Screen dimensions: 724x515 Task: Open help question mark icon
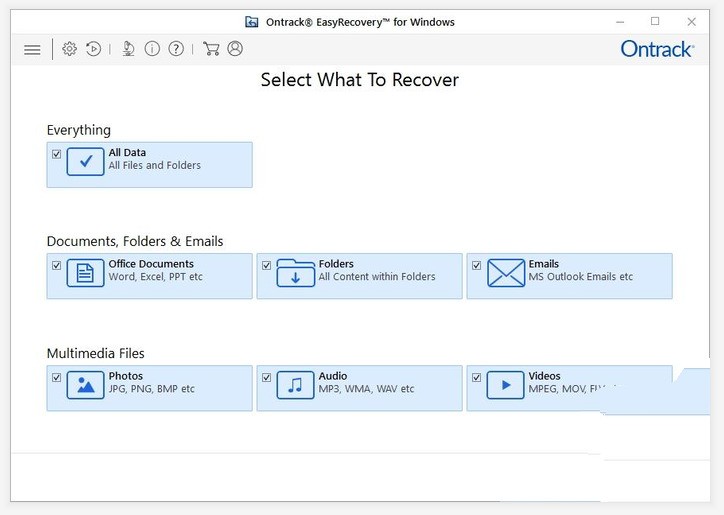[176, 48]
